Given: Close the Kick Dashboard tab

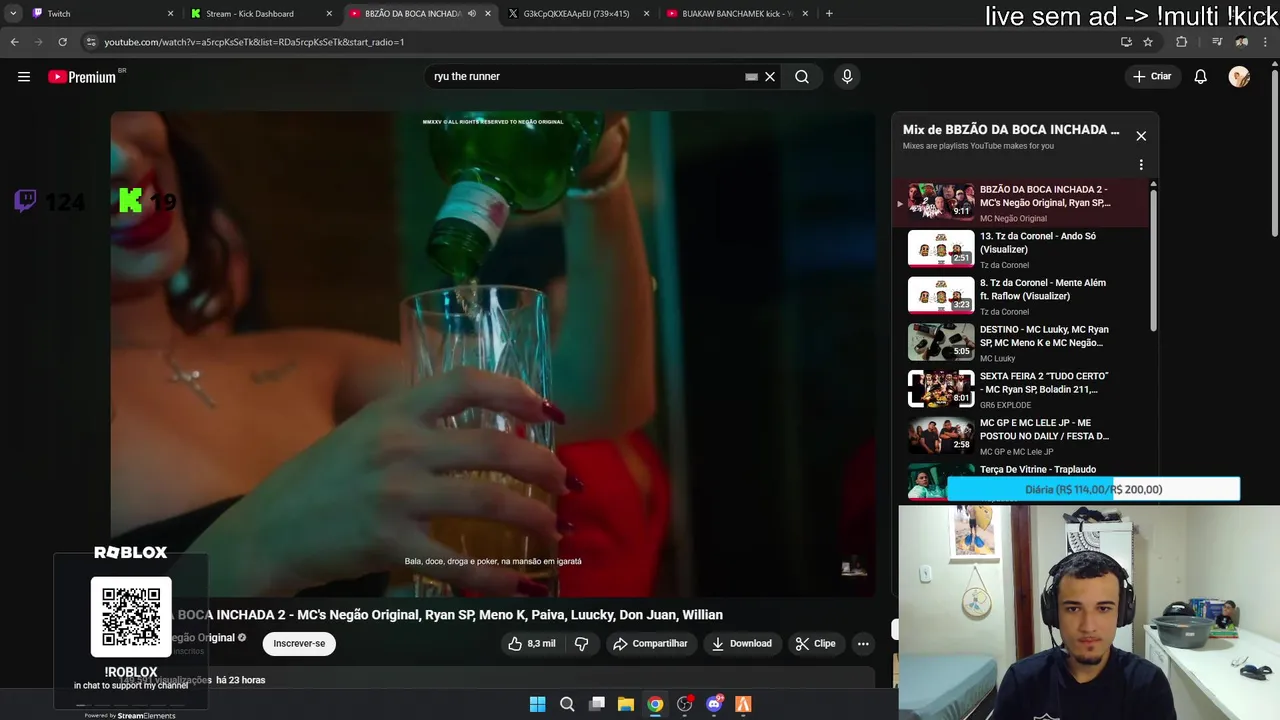Looking at the screenshot, I should [x=329, y=14].
